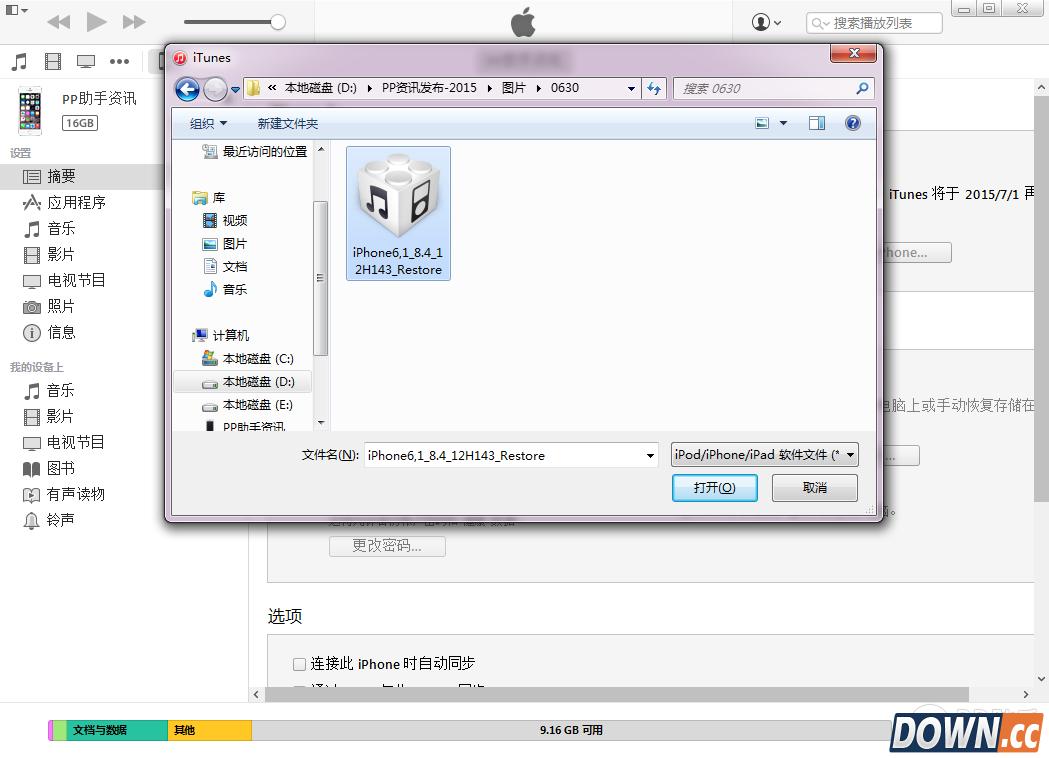Expand the 文件名 combo box dropdown
Image resolution: width=1049 pixels, height=758 pixels.
pyautogui.click(x=649, y=455)
